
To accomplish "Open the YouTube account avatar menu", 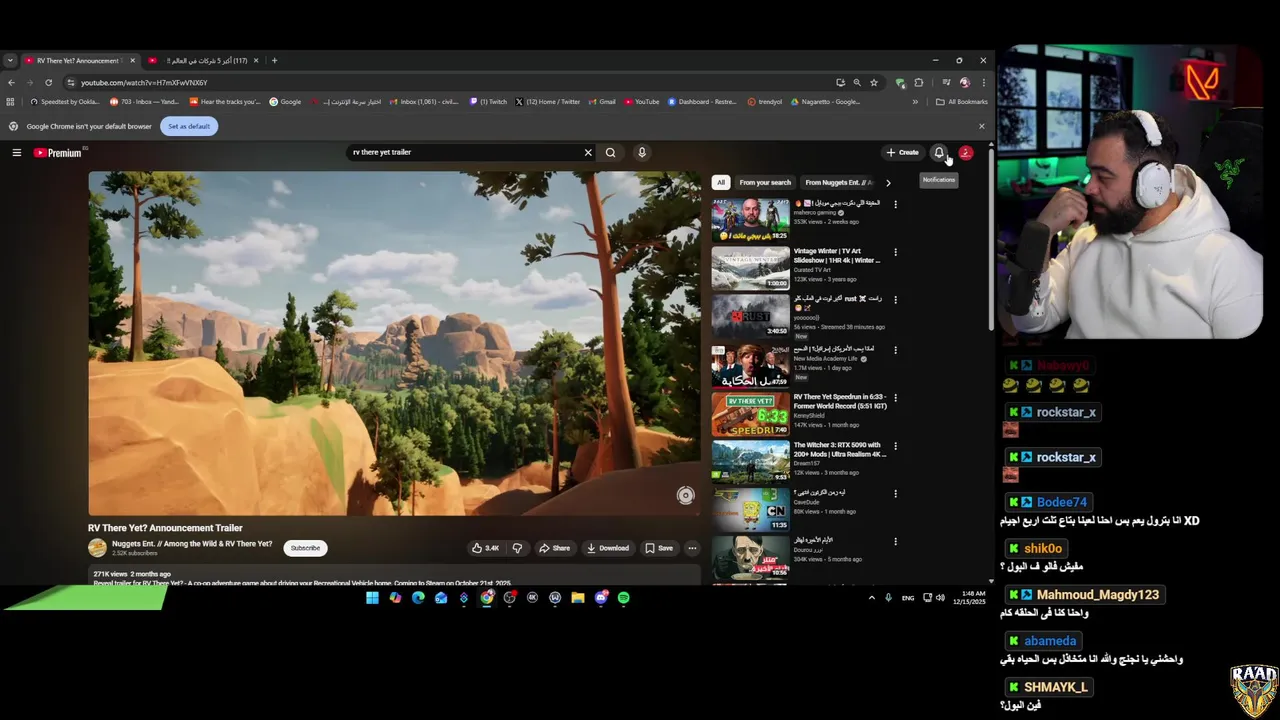I will click(x=965, y=152).
